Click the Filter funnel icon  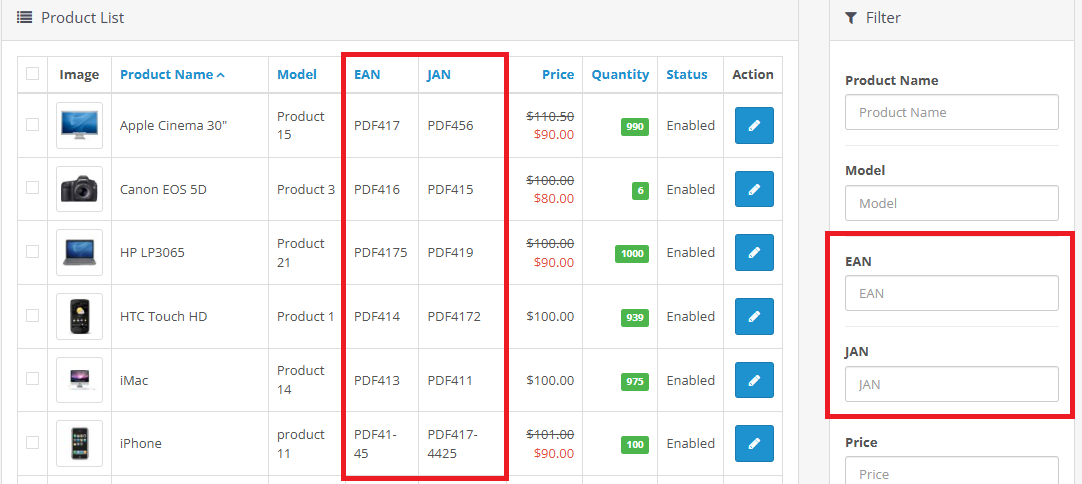[x=851, y=18]
